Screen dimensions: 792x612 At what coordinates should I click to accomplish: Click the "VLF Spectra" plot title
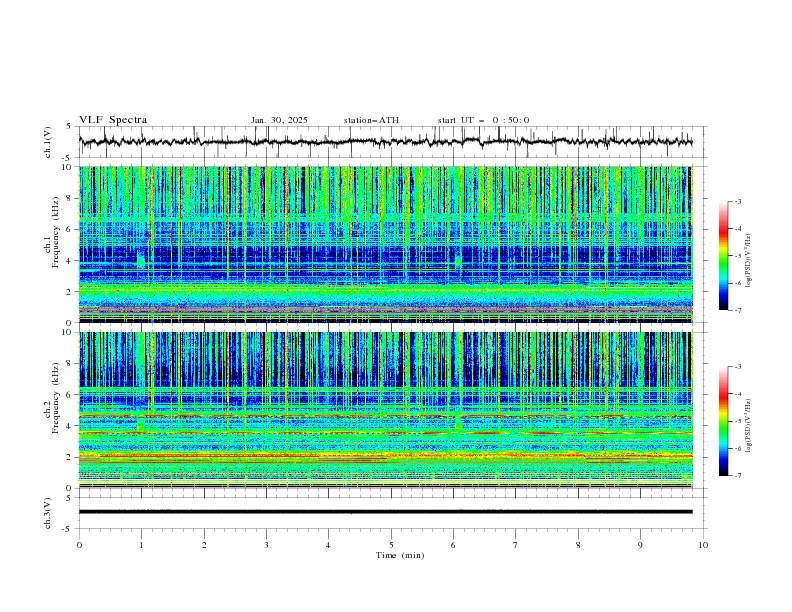pos(113,120)
